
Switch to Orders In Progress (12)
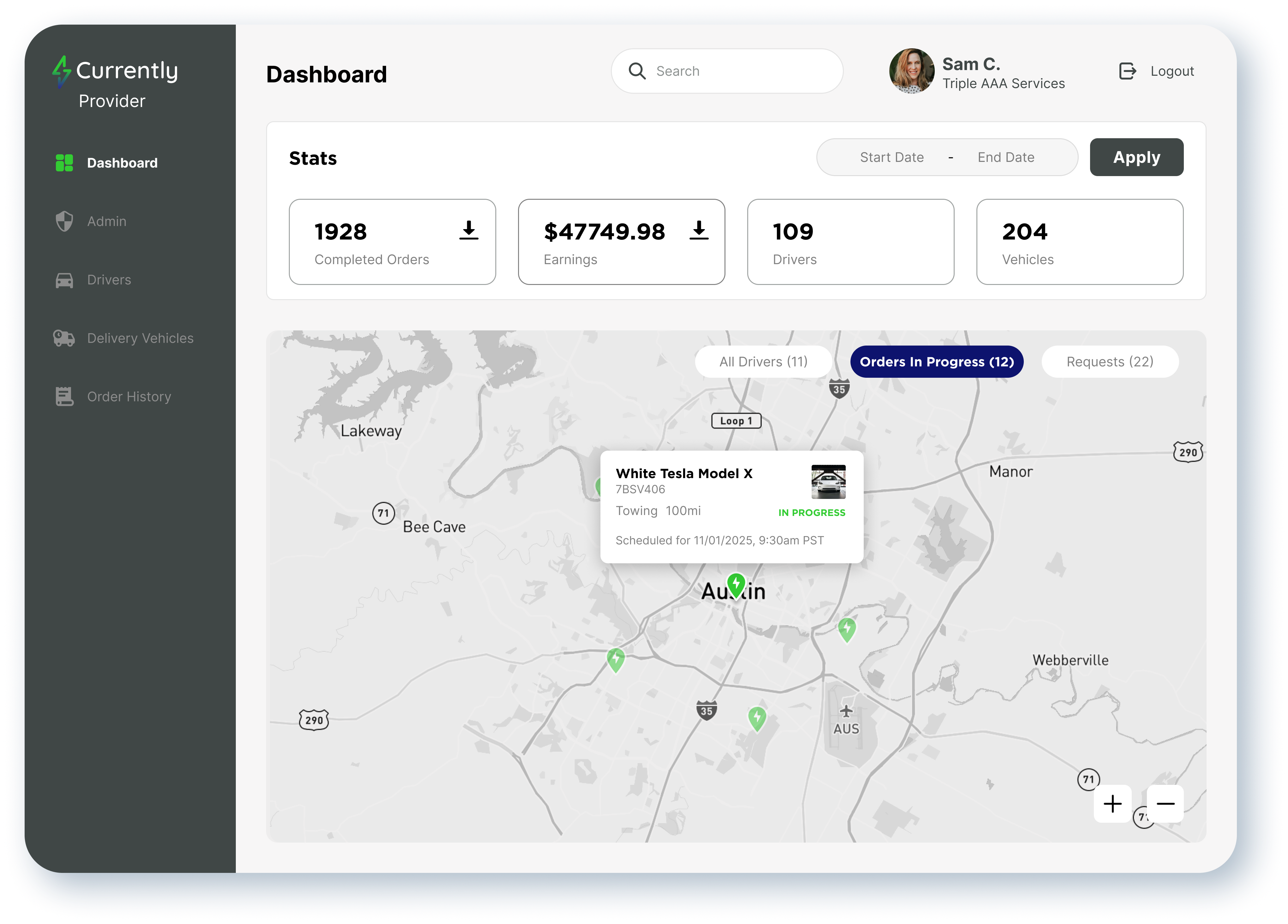936,362
